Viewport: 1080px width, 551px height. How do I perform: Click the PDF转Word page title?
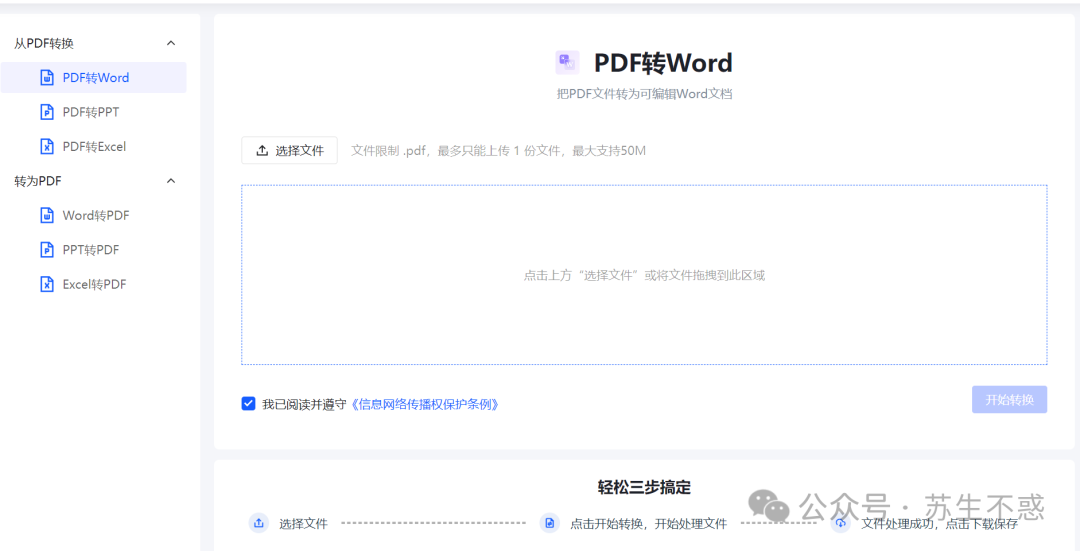click(x=663, y=63)
